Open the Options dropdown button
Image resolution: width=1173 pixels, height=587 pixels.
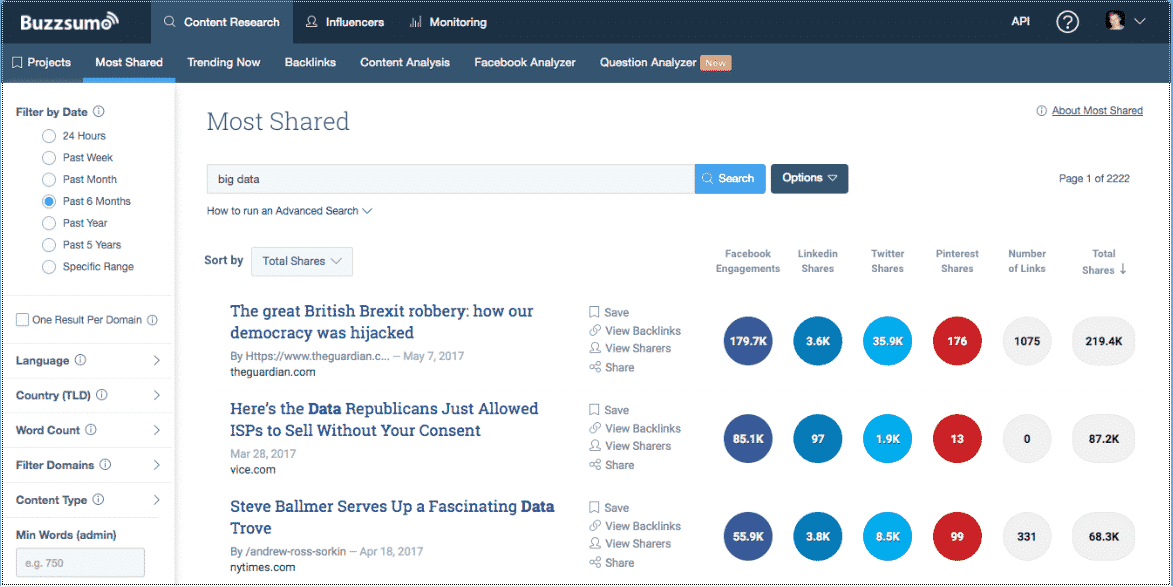click(809, 178)
